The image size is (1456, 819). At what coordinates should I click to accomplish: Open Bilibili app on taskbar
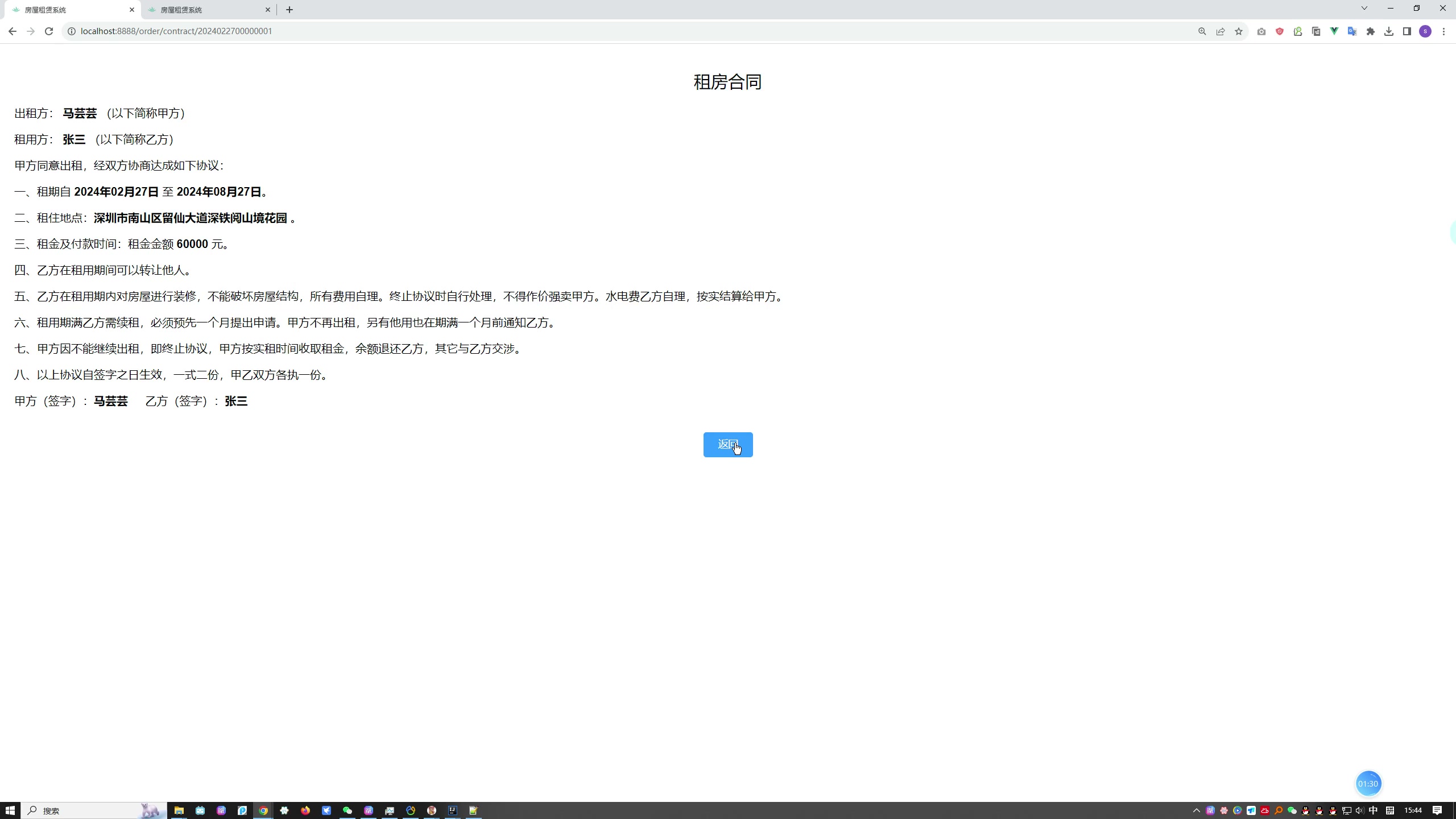(x=200, y=810)
